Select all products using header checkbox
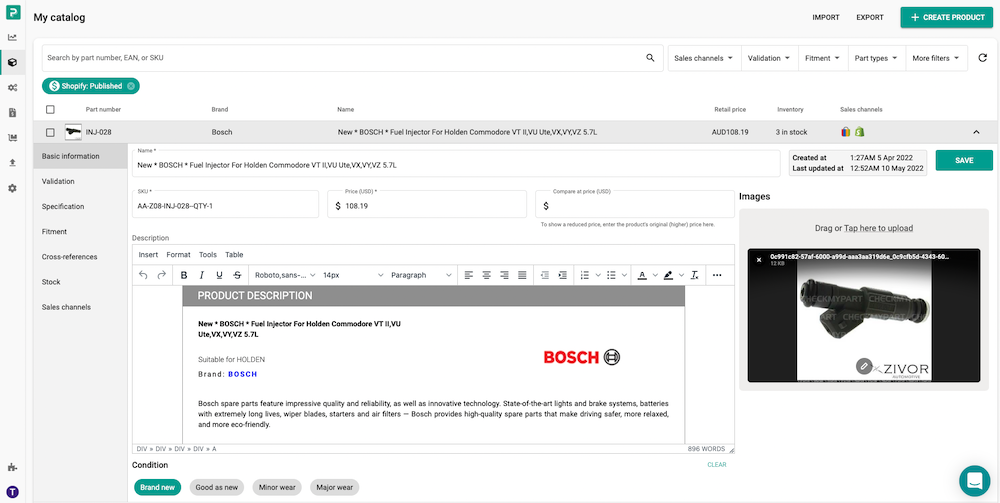 pos(50,109)
